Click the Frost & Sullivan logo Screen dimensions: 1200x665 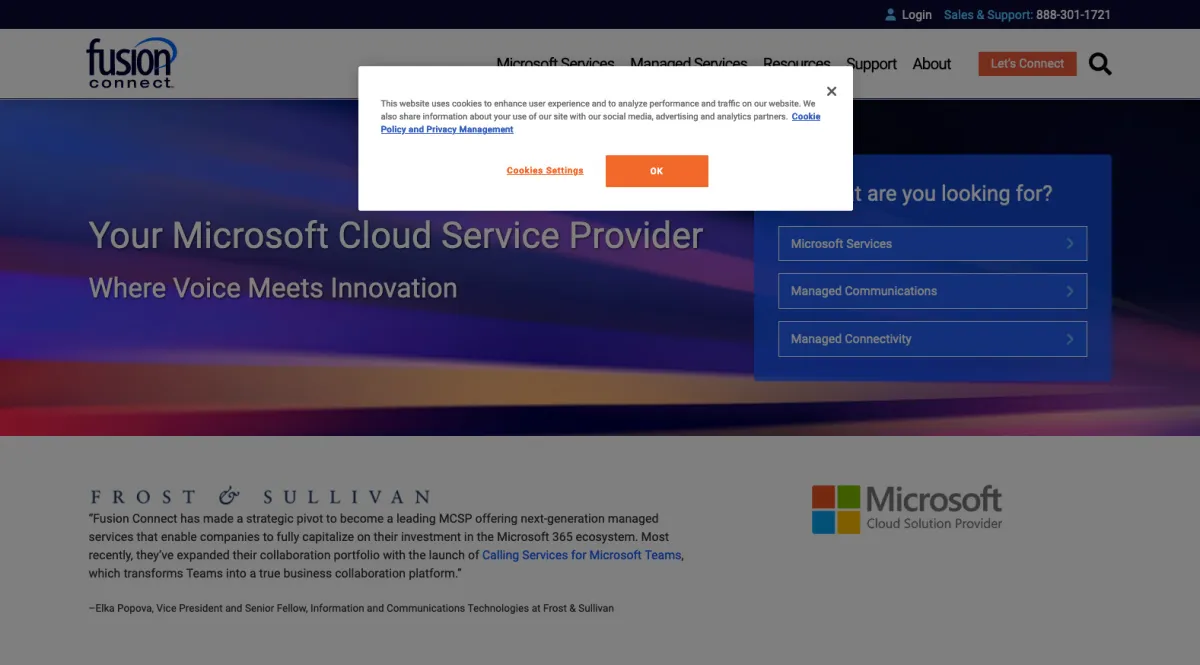pos(260,496)
